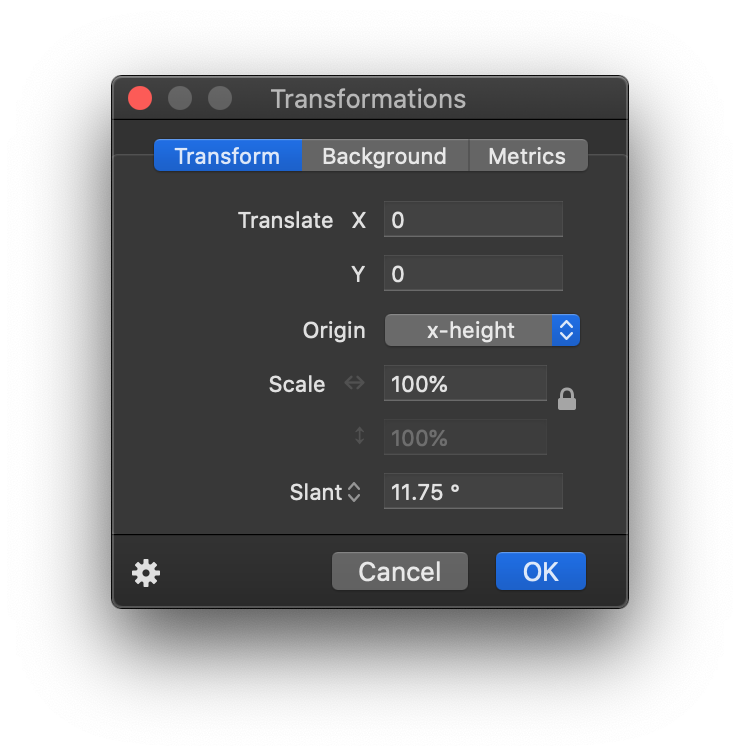The height and width of the screenshot is (756, 740).
Task: Close the Transformations window with red button
Action: [140, 98]
